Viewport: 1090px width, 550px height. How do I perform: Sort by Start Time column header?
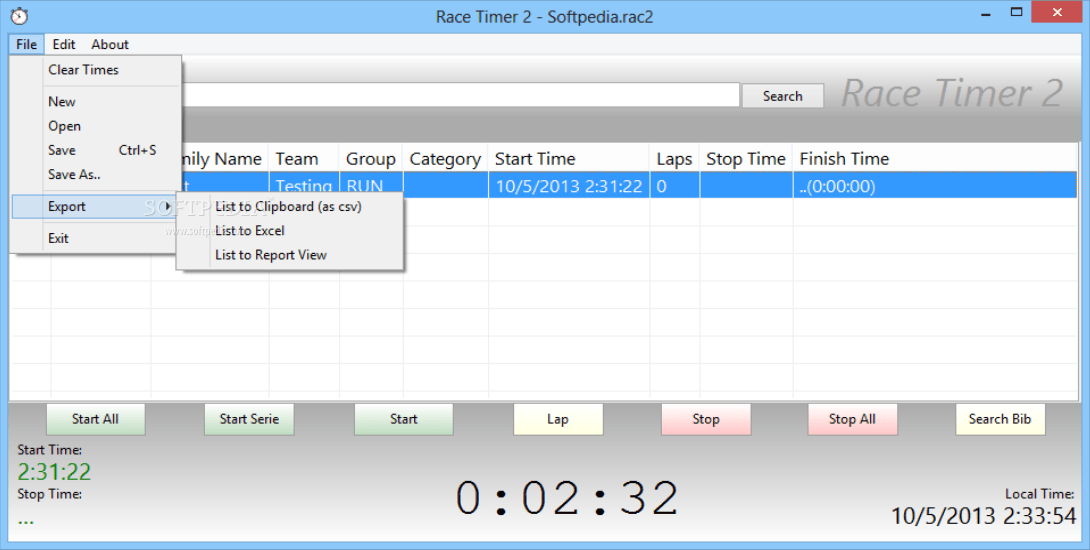click(x=569, y=159)
